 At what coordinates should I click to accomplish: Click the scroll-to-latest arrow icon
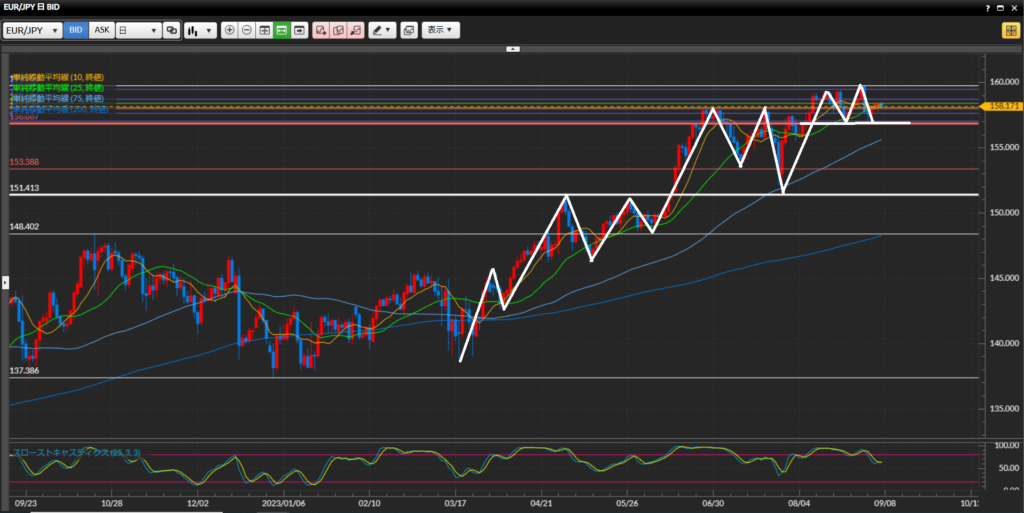299,30
